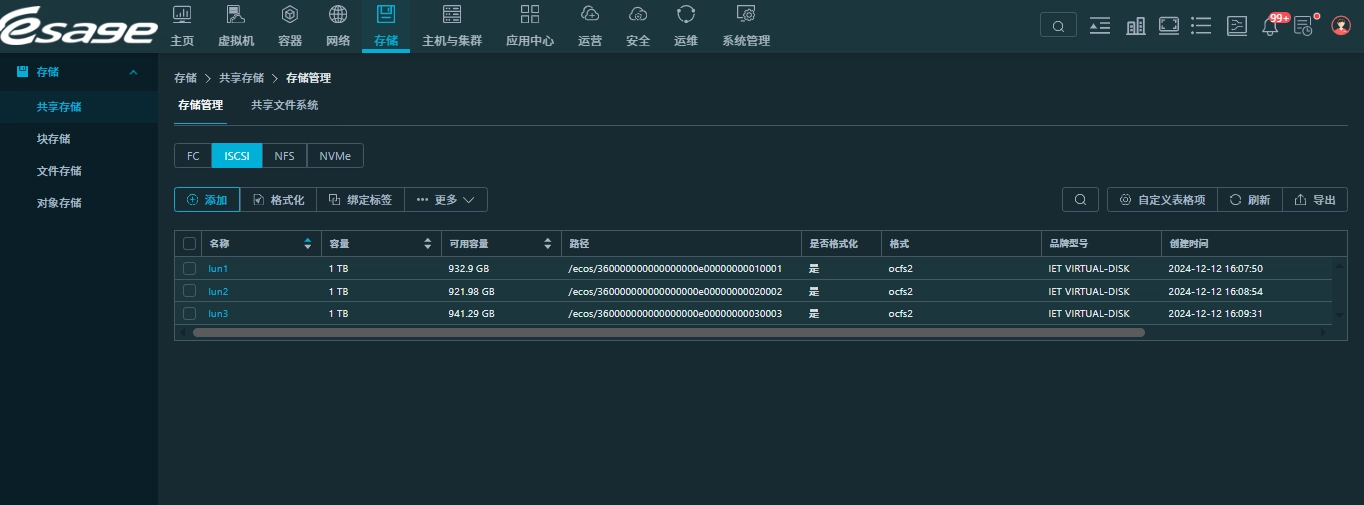
Task: Switch to the 共享文件系统 tab
Action: (285, 105)
